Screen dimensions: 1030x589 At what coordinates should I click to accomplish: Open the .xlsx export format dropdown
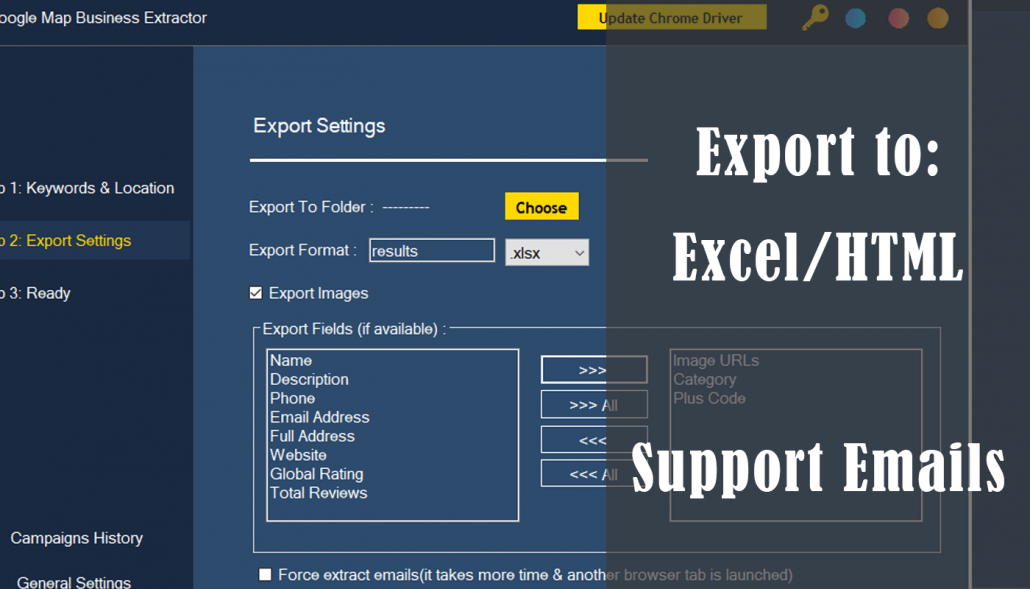coord(547,253)
